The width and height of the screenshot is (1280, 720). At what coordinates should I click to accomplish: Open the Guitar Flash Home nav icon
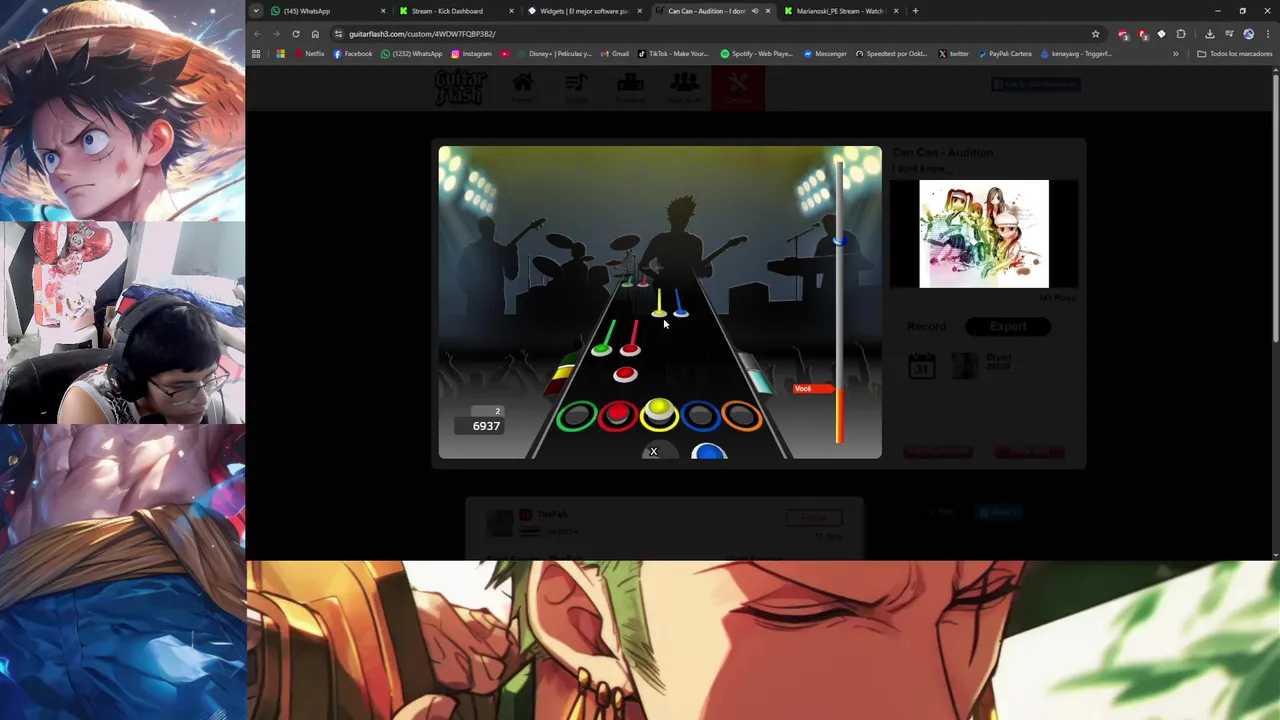[x=522, y=87]
